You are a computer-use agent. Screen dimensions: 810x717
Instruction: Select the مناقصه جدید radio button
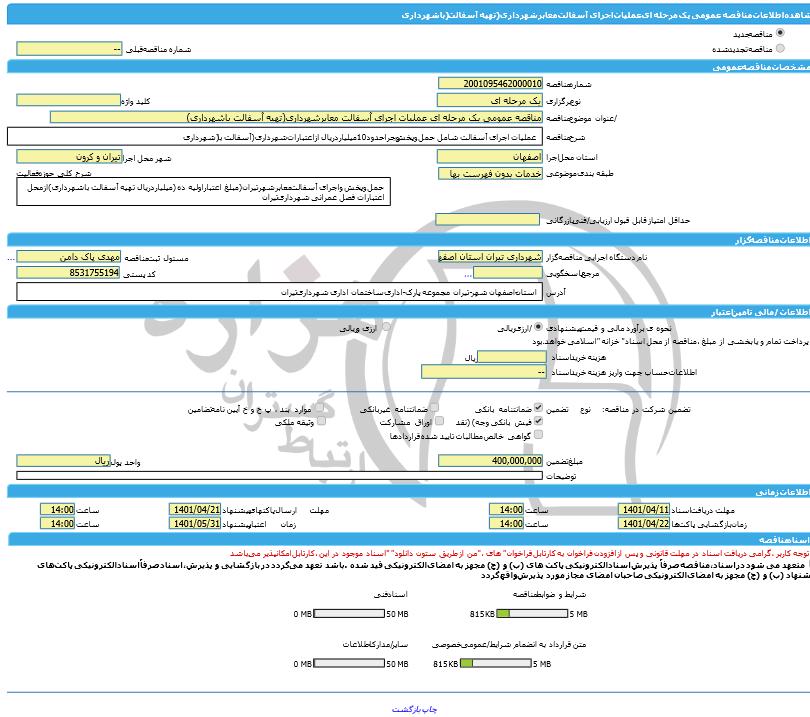tap(780, 33)
